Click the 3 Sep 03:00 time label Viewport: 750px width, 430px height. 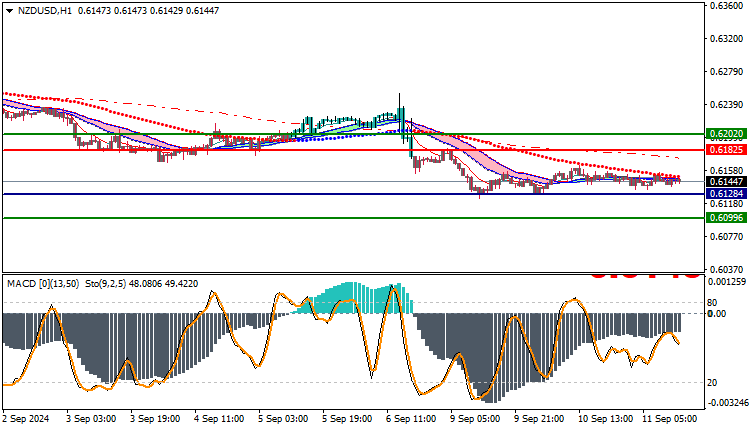(x=91, y=419)
